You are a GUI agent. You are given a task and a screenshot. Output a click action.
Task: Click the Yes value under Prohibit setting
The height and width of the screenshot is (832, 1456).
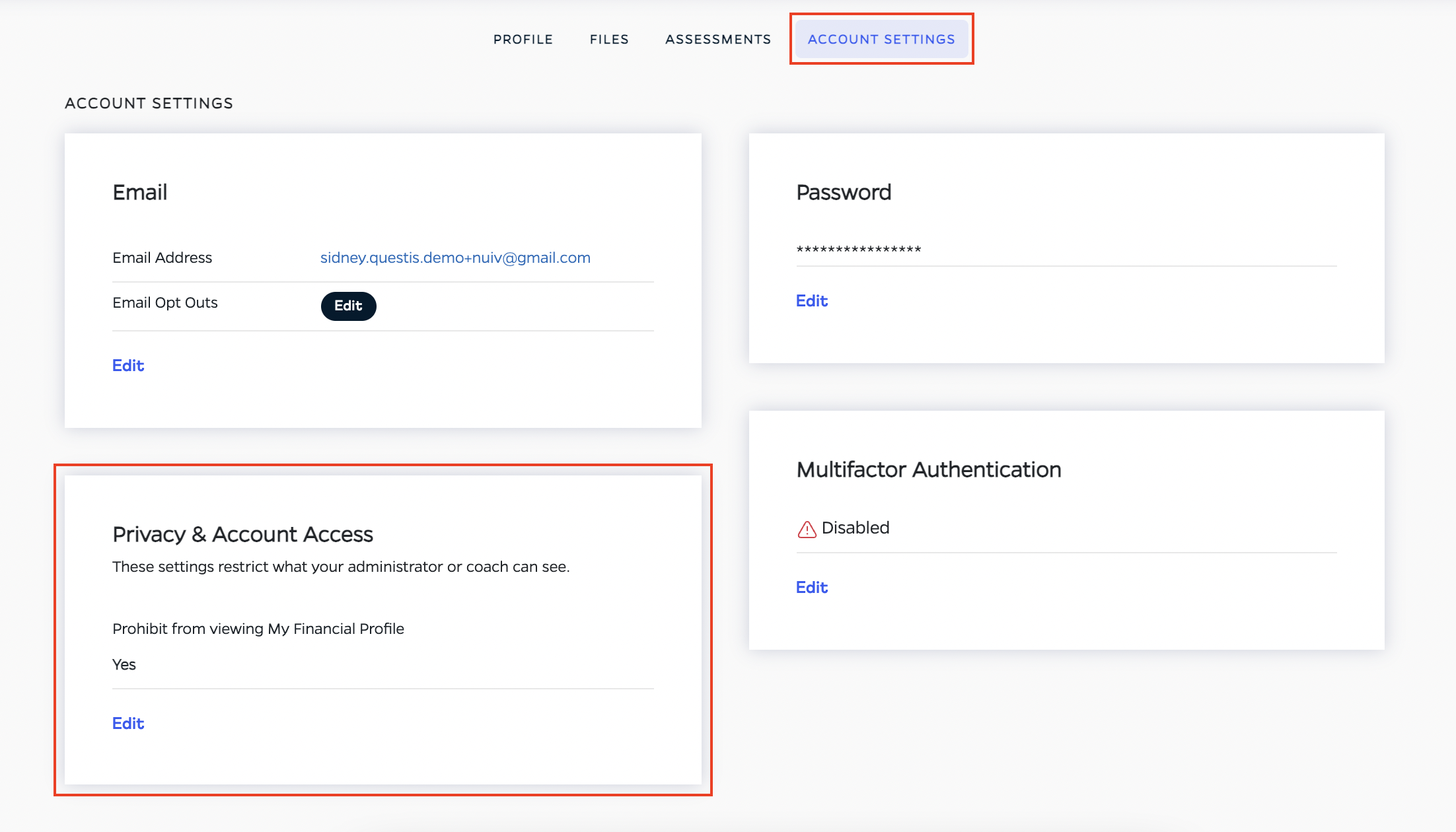(124, 664)
